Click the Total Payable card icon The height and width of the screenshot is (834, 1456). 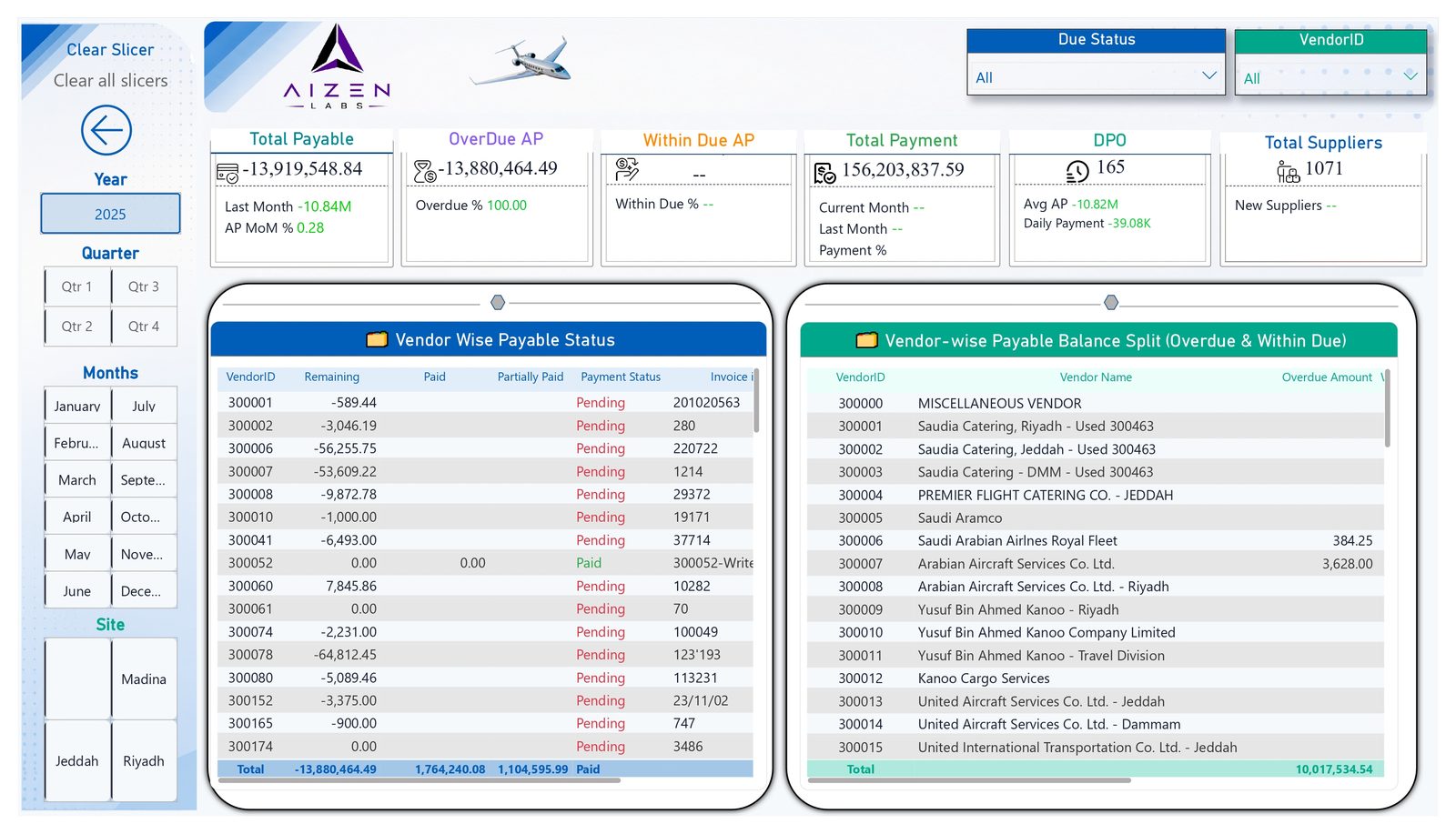pyautogui.click(x=227, y=172)
